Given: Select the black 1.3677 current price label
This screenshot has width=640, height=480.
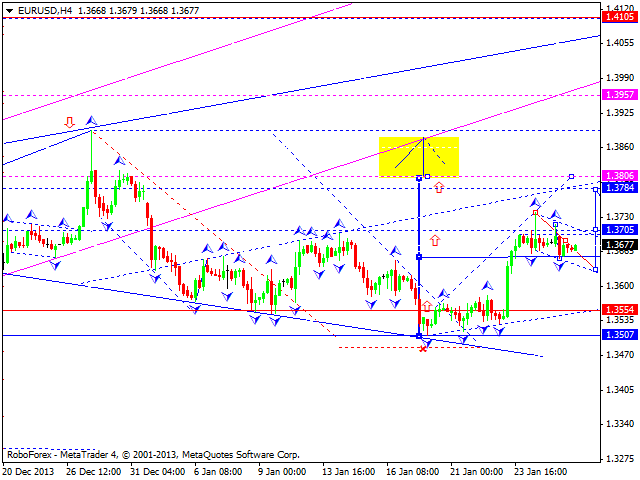Looking at the screenshot, I should tap(620, 245).
